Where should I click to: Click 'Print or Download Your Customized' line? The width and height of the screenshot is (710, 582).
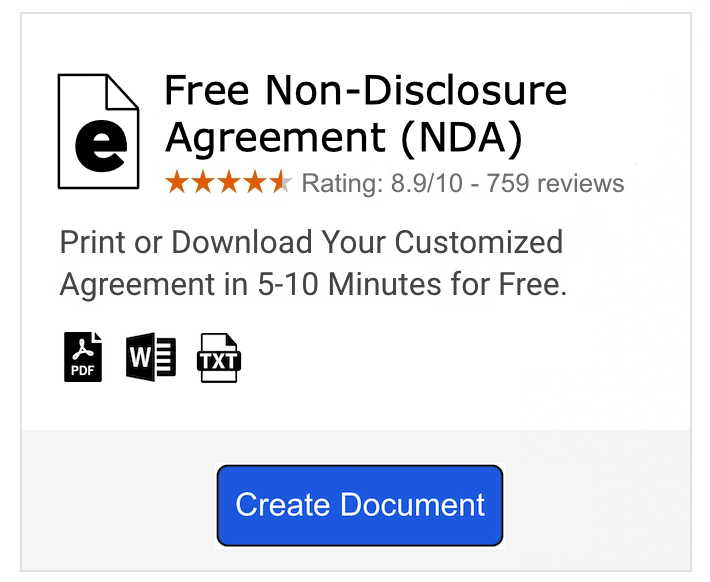pos(312,243)
